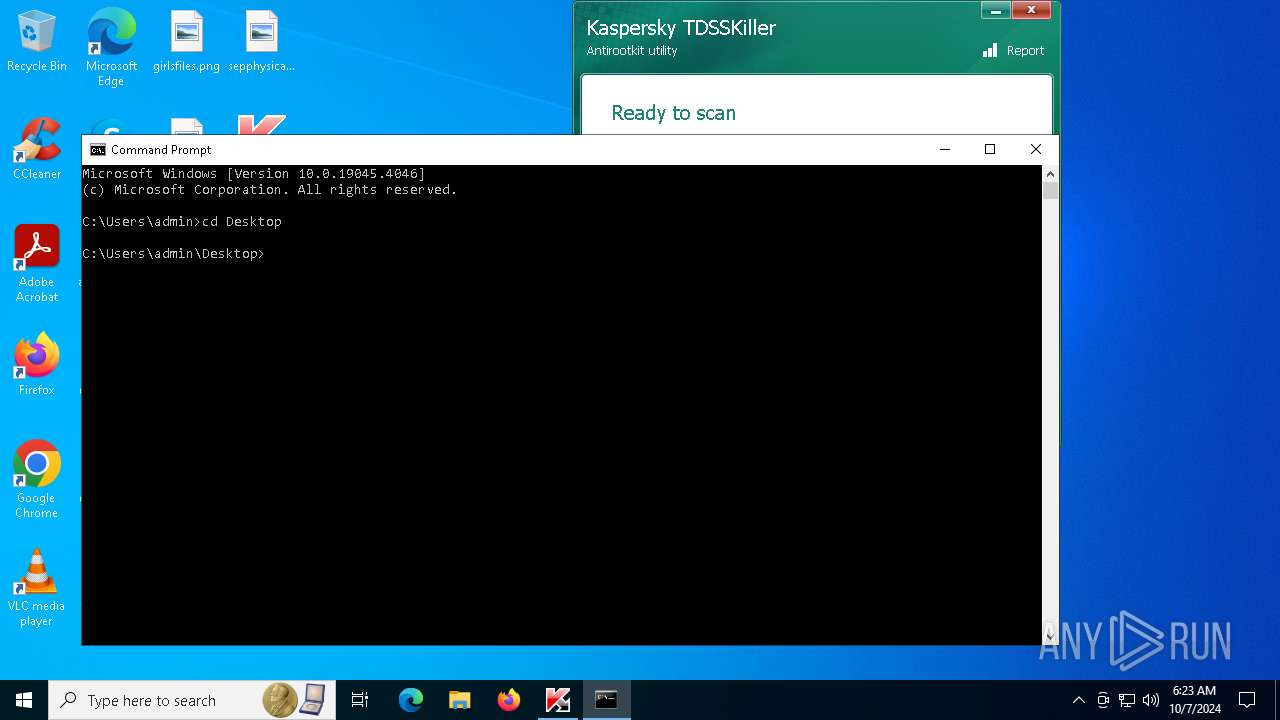
Task: Launch Microsoft Edge from desktop shortcut
Action: [111, 48]
